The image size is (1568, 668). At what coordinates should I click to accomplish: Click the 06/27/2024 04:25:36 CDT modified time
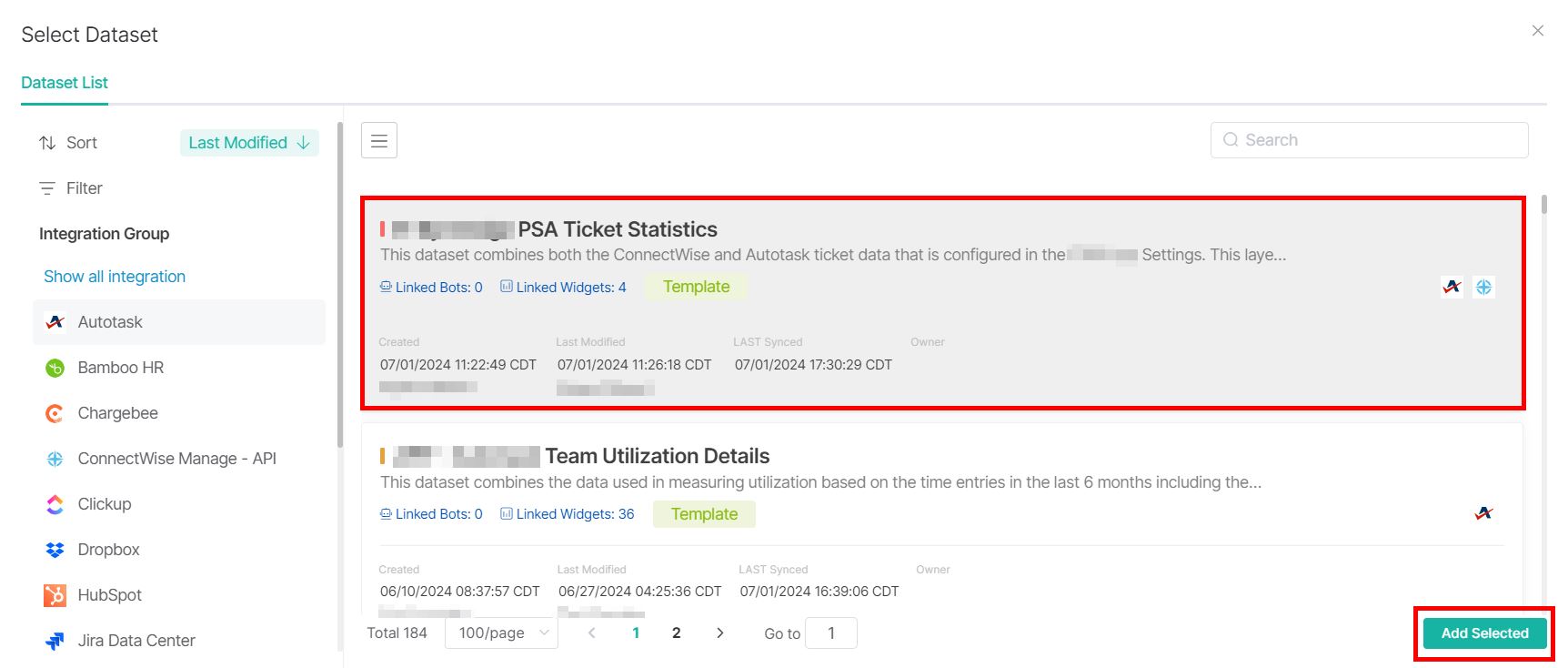point(639,592)
